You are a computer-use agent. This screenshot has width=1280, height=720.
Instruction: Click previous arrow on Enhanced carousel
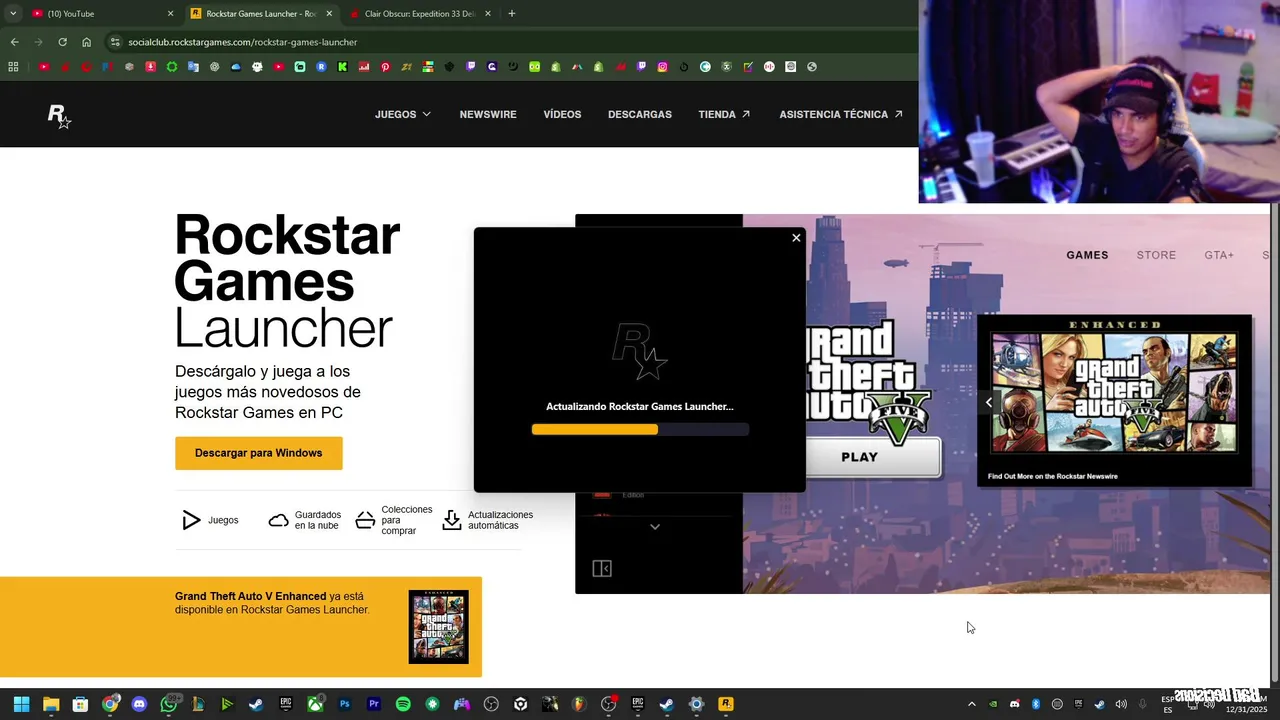[989, 403]
